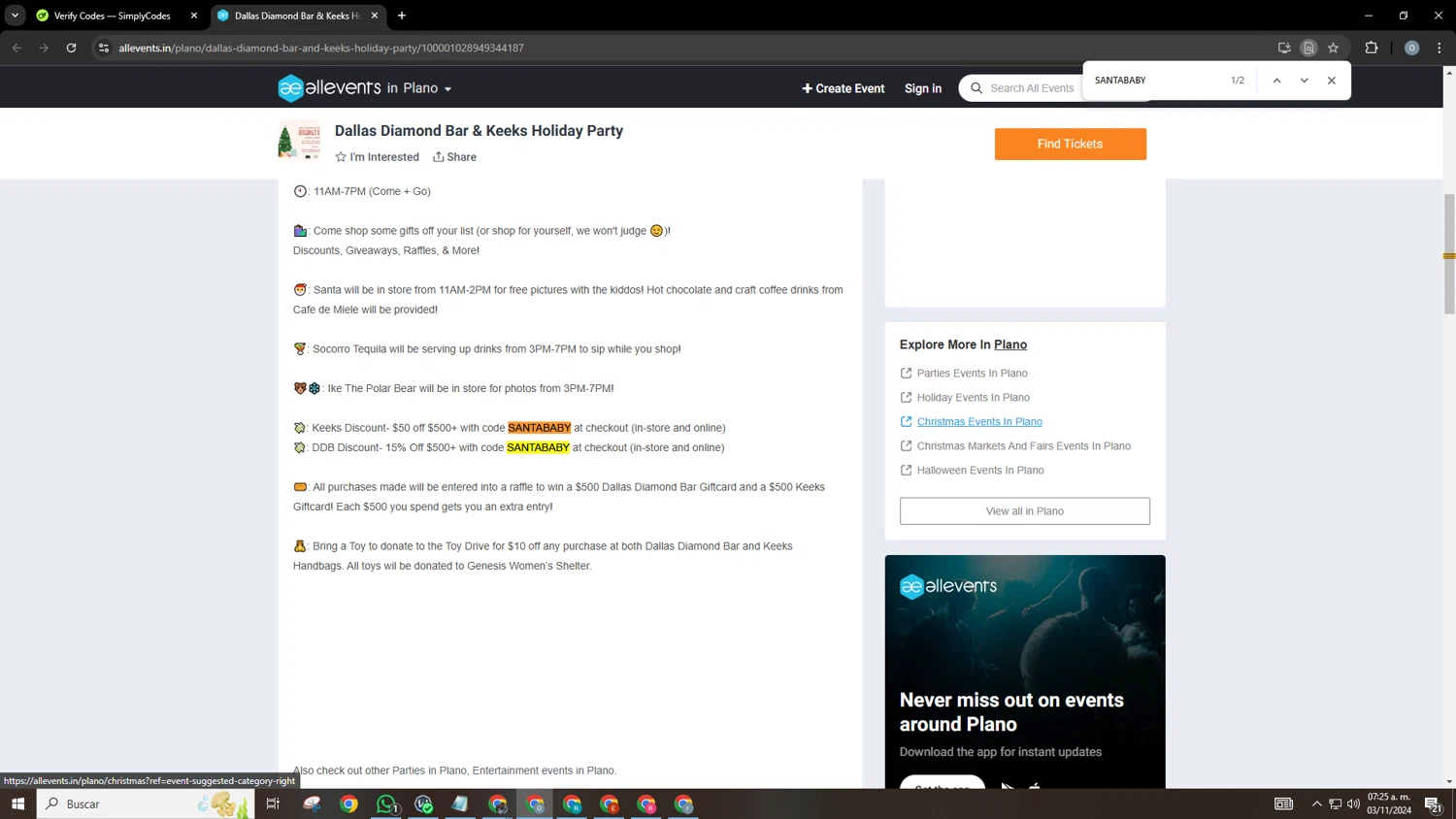Screen dimensions: 1456x819
Task: Click the address bar URL
Action: click(320, 48)
